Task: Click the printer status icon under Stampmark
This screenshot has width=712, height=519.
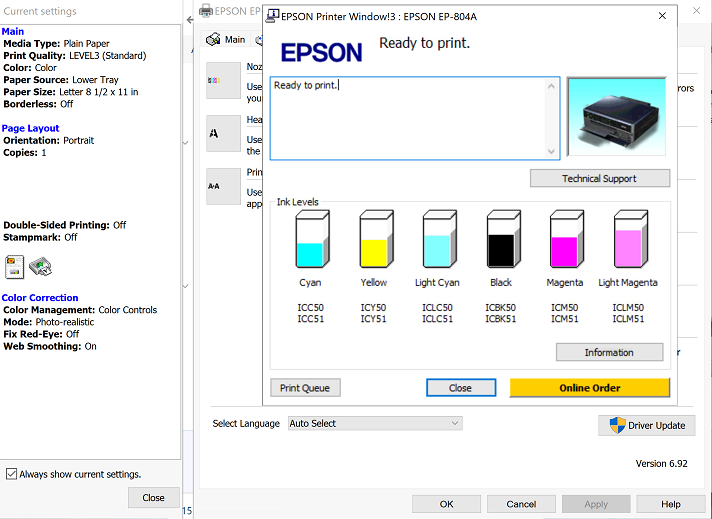Action: tap(40, 267)
